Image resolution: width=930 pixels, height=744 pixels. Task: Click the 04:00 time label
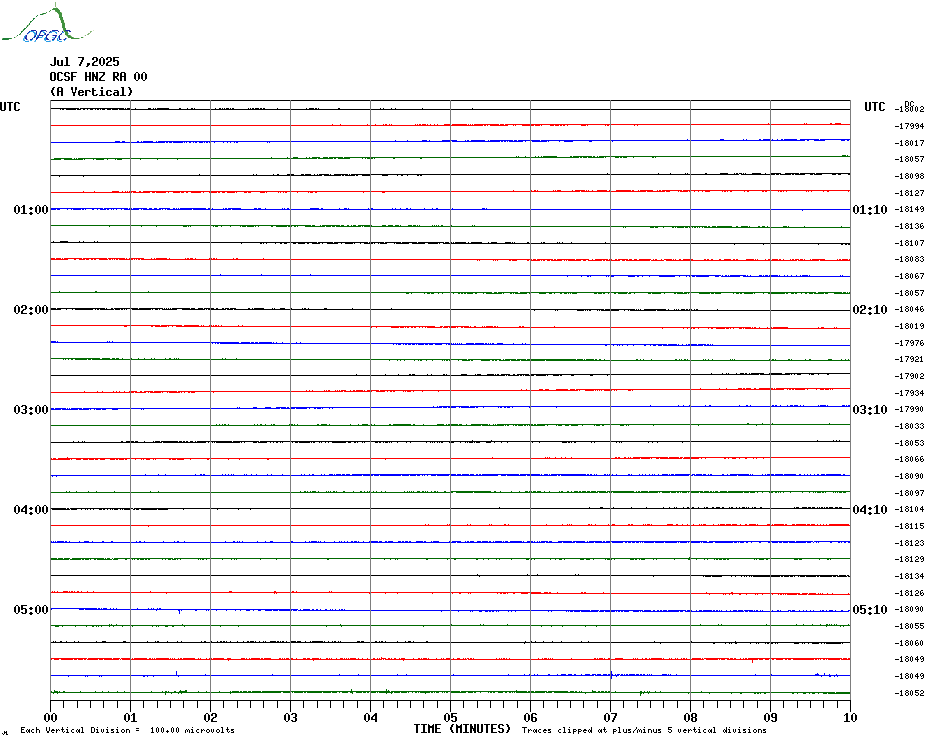31,510
